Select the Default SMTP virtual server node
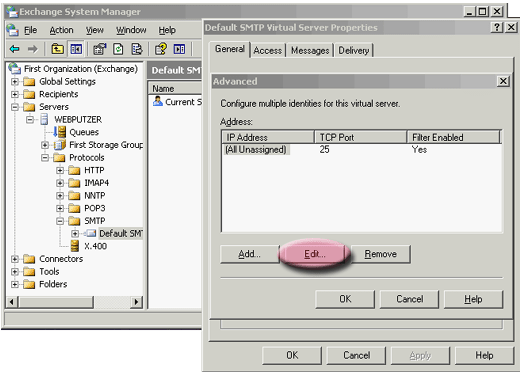 pyautogui.click(x=121, y=233)
